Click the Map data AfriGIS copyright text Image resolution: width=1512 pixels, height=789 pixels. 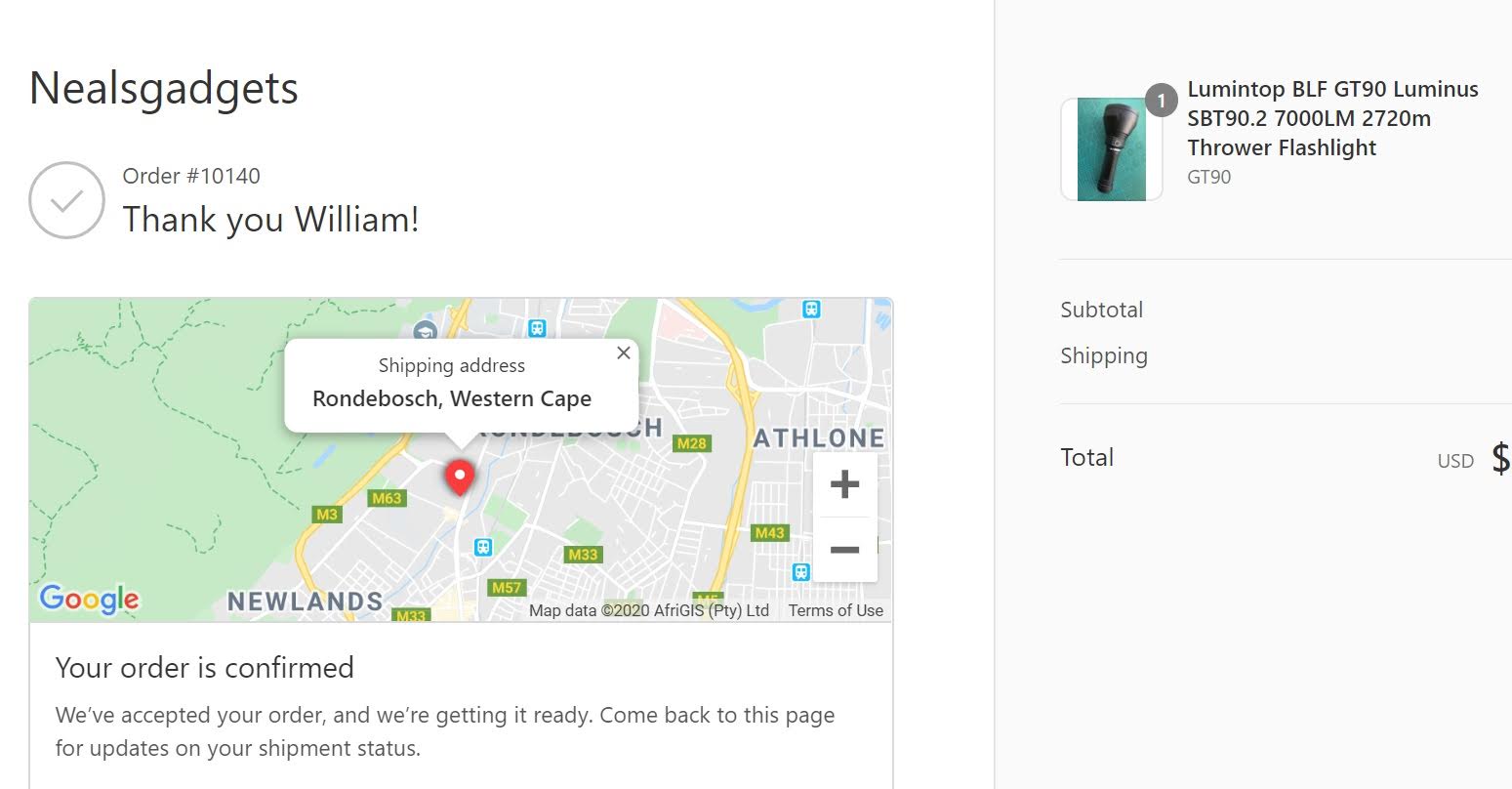coord(649,610)
